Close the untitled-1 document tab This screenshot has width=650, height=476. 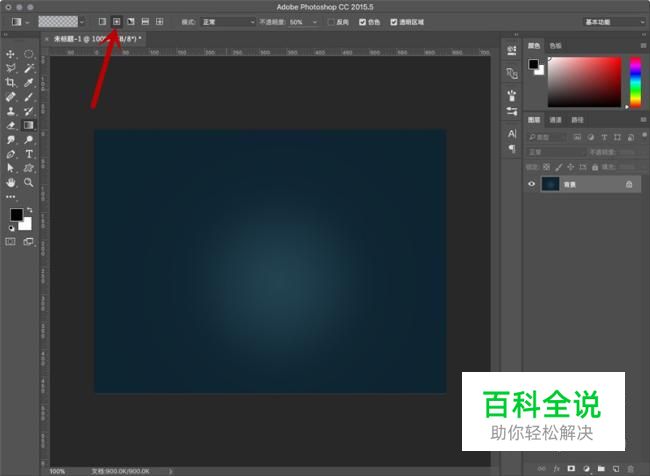pos(47,39)
